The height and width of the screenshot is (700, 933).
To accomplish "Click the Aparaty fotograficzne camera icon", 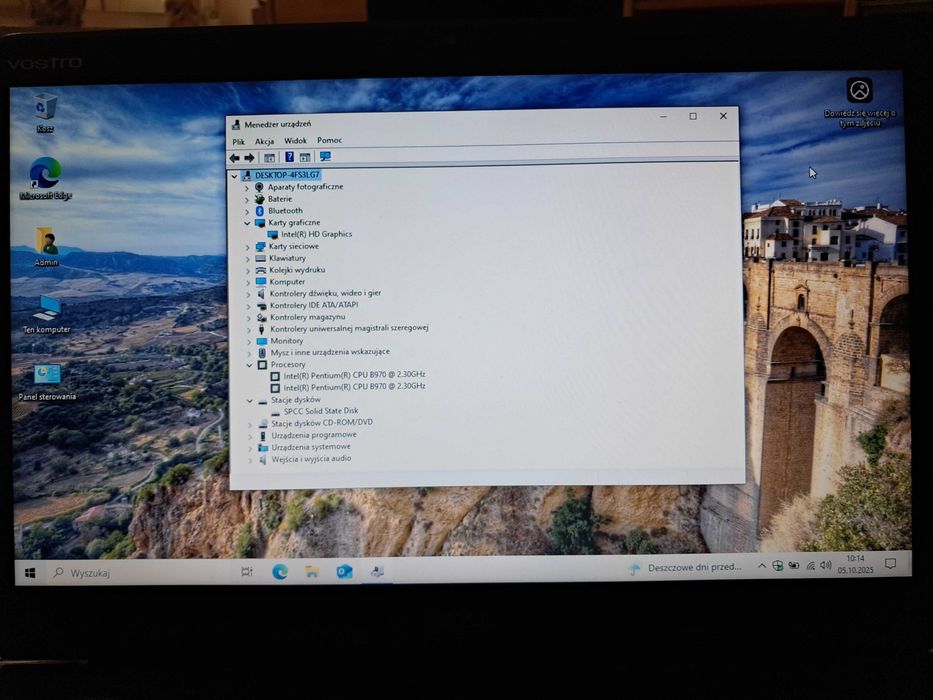I will point(259,187).
